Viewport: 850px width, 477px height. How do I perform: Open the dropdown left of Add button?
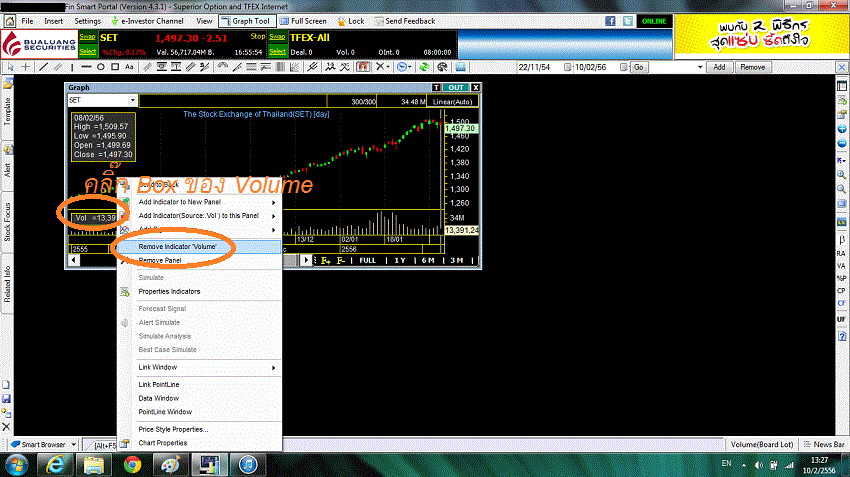click(700, 67)
